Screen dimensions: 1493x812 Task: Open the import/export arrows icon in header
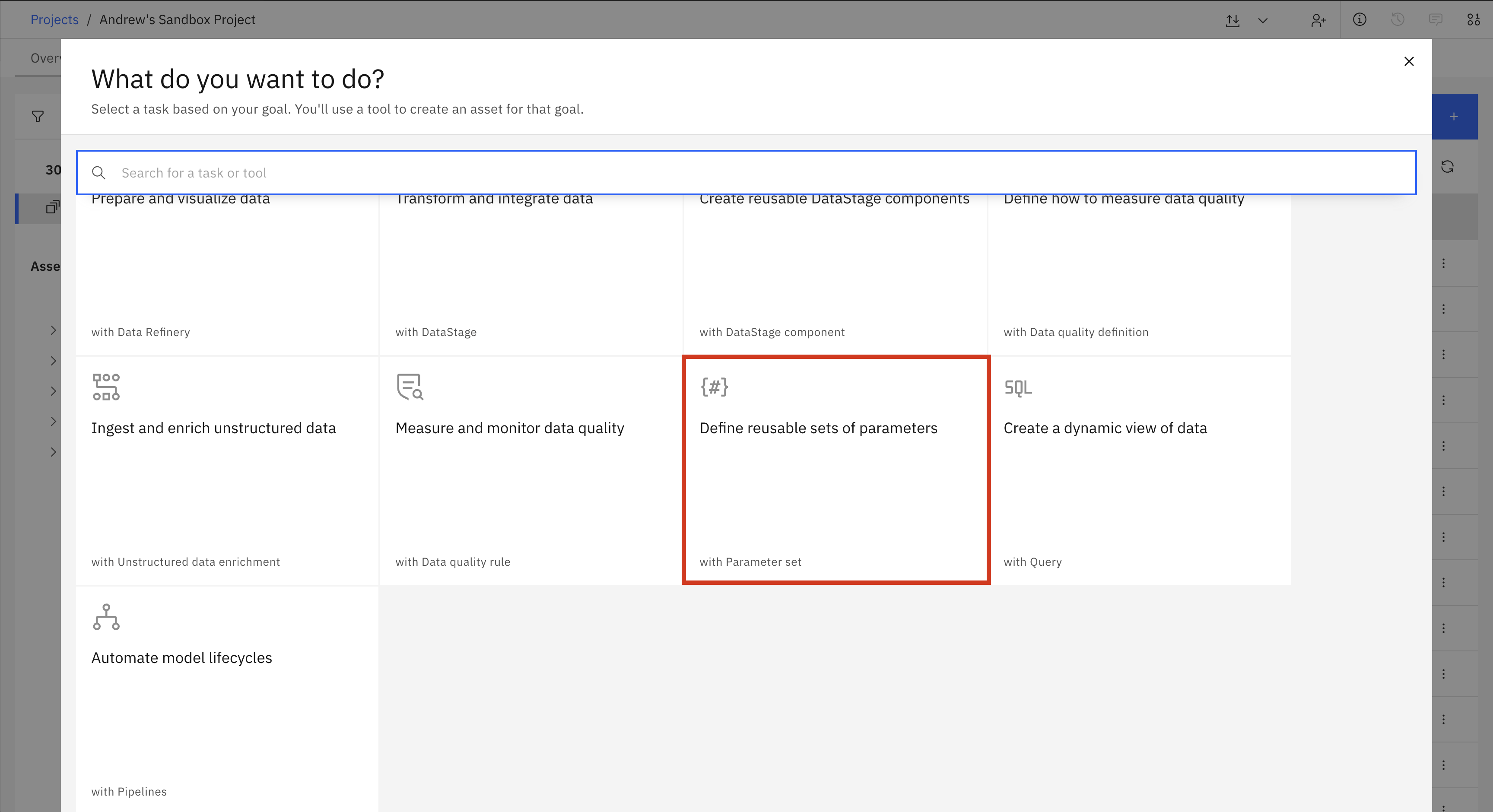point(1233,20)
